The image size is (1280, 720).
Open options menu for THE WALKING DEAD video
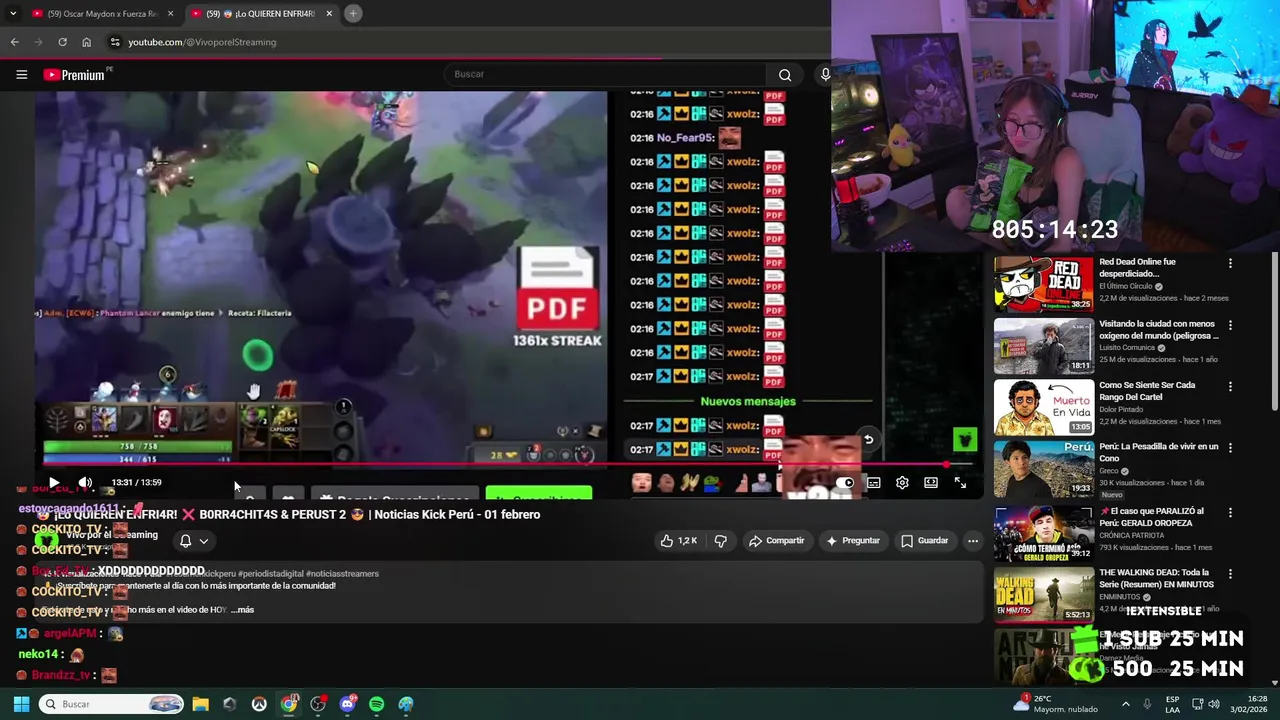(x=1230, y=574)
